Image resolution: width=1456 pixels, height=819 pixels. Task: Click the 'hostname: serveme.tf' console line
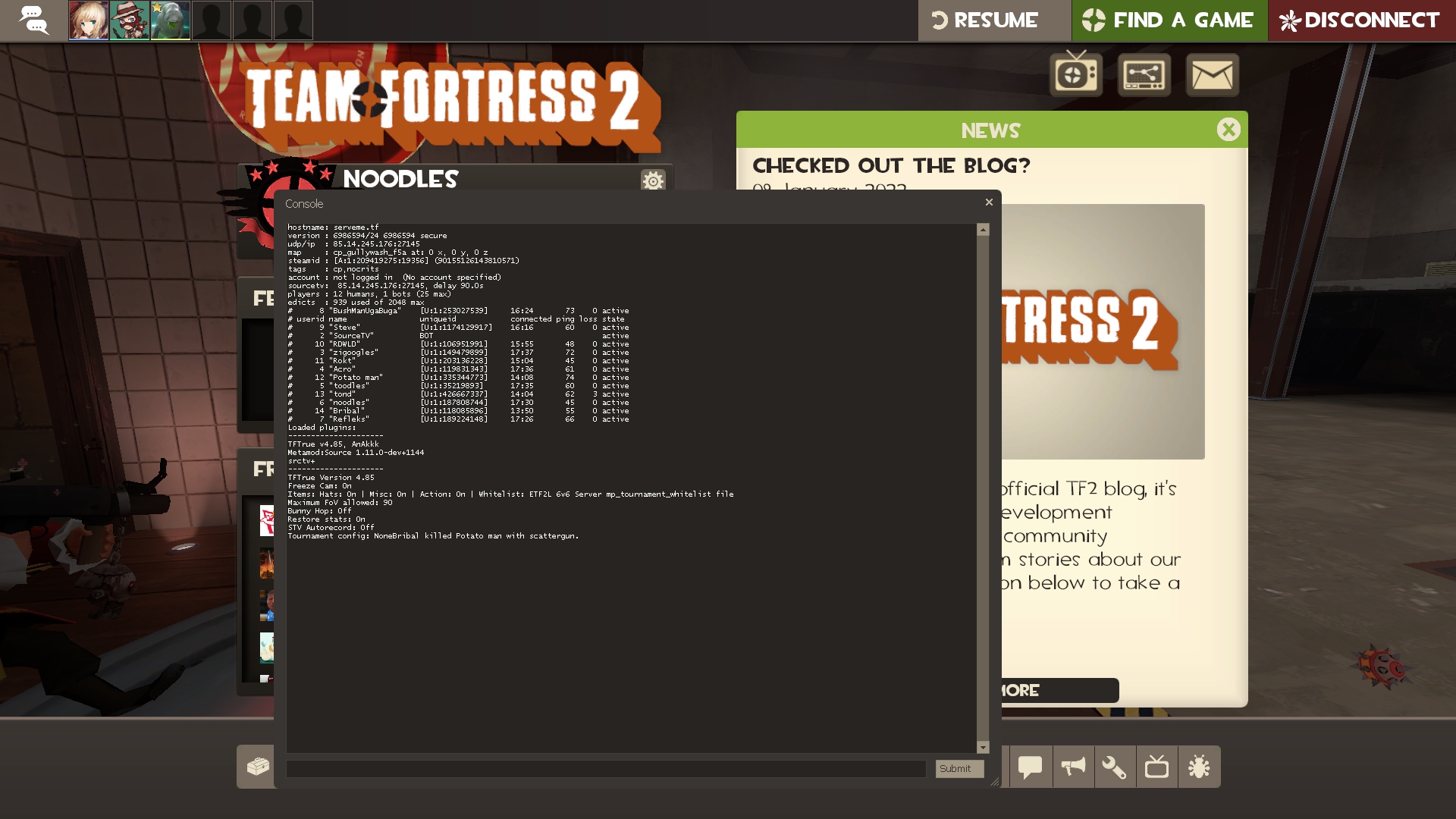pyautogui.click(x=333, y=227)
